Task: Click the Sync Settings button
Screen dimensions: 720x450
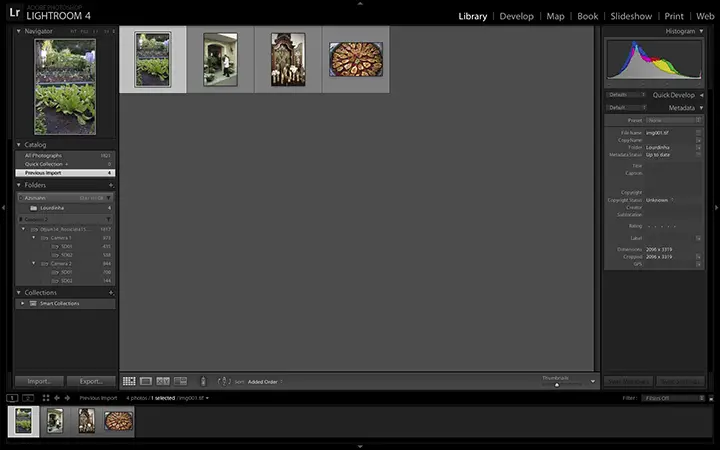Action: (680, 382)
